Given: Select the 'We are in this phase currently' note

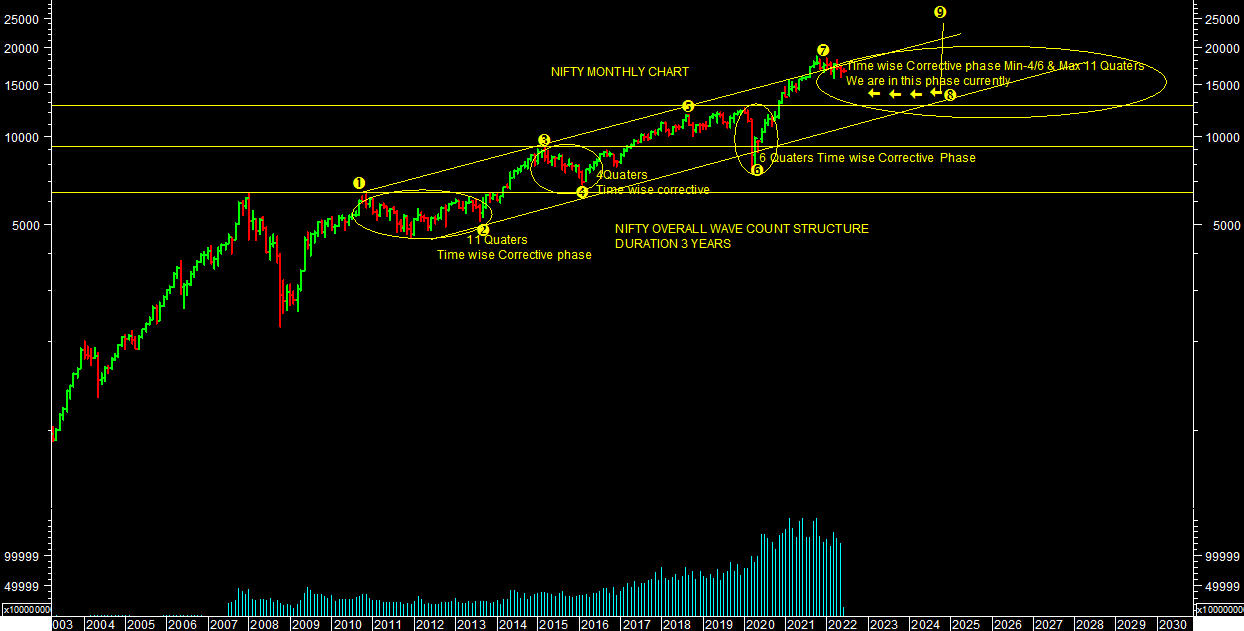Looking at the screenshot, I should (x=927, y=81).
